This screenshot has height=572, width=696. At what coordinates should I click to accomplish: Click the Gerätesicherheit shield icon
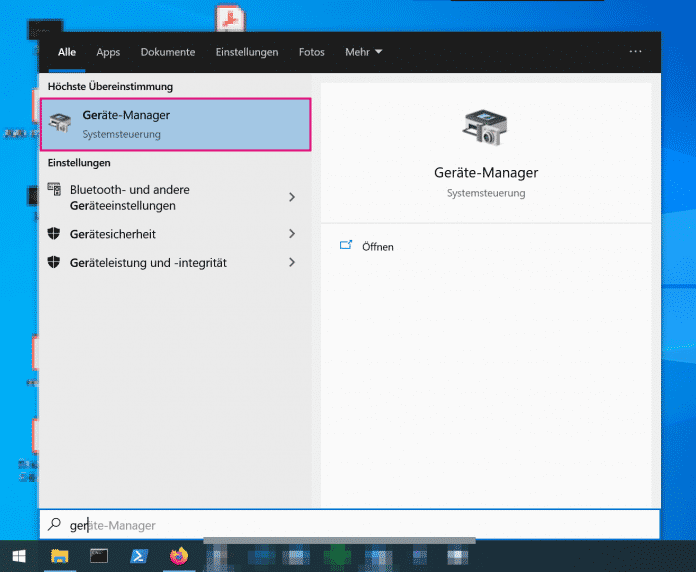tap(56, 234)
